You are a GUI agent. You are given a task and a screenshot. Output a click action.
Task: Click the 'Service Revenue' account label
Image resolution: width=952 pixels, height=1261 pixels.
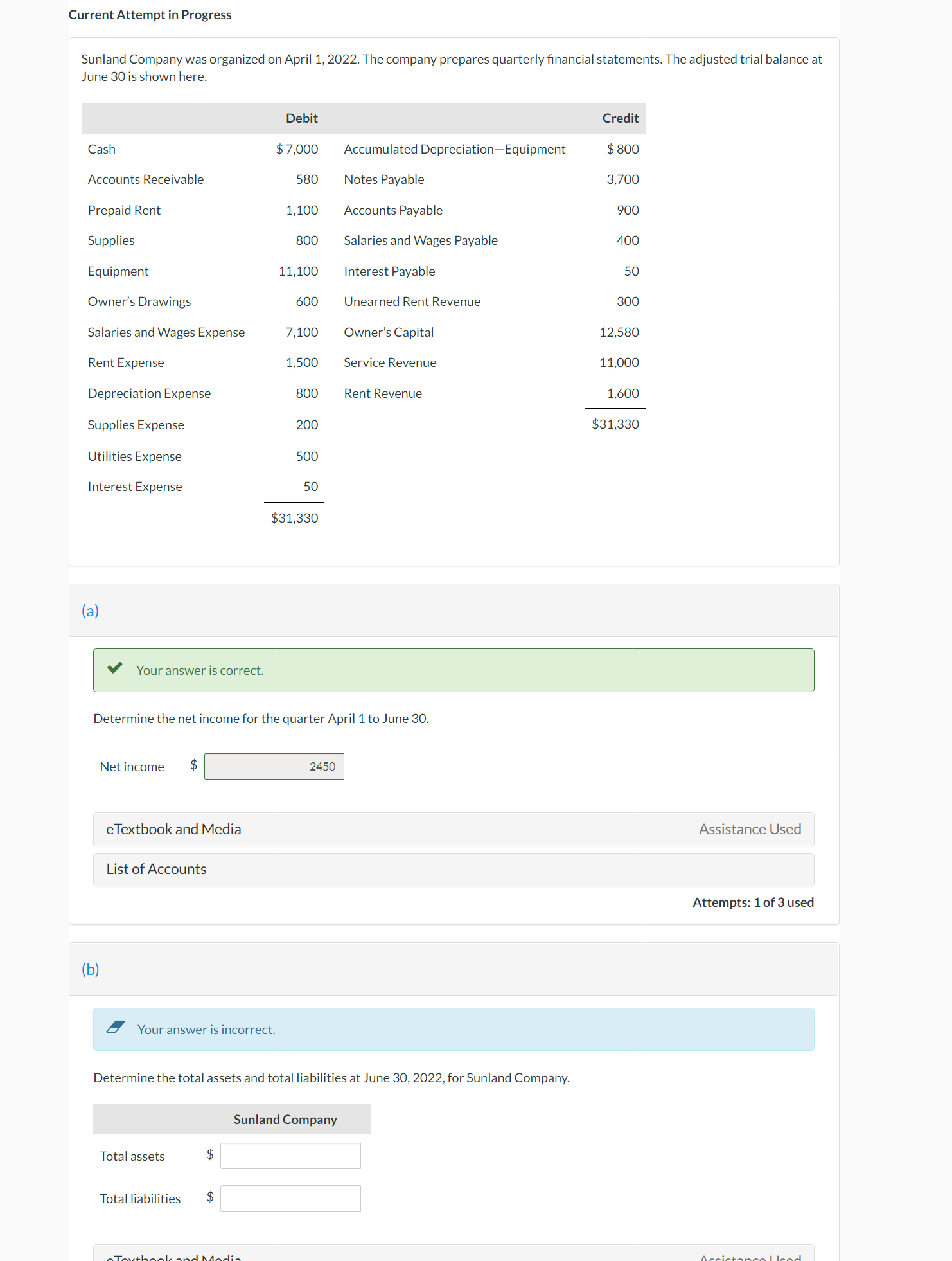[x=390, y=362]
